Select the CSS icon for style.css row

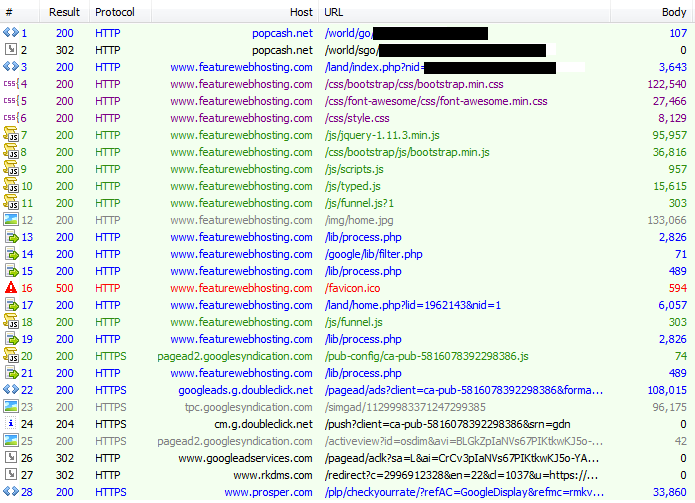[x=11, y=118]
